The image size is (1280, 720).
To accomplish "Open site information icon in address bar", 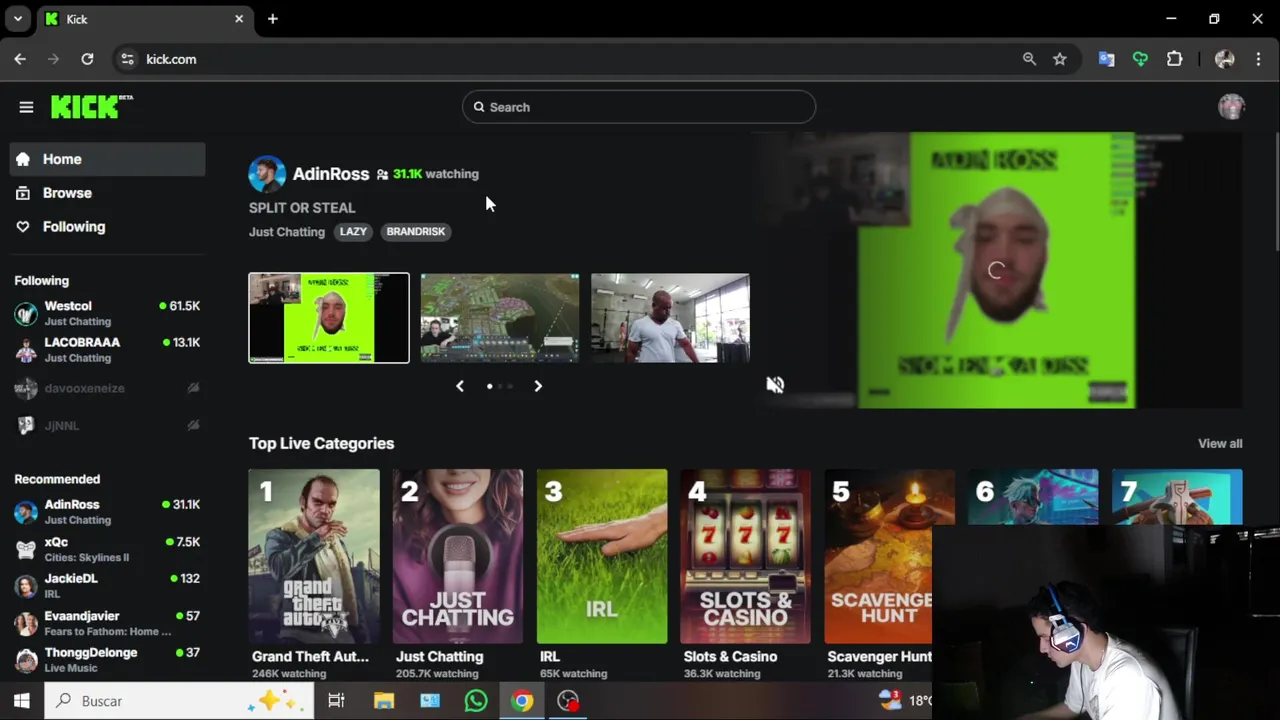I will pyautogui.click(x=127, y=59).
